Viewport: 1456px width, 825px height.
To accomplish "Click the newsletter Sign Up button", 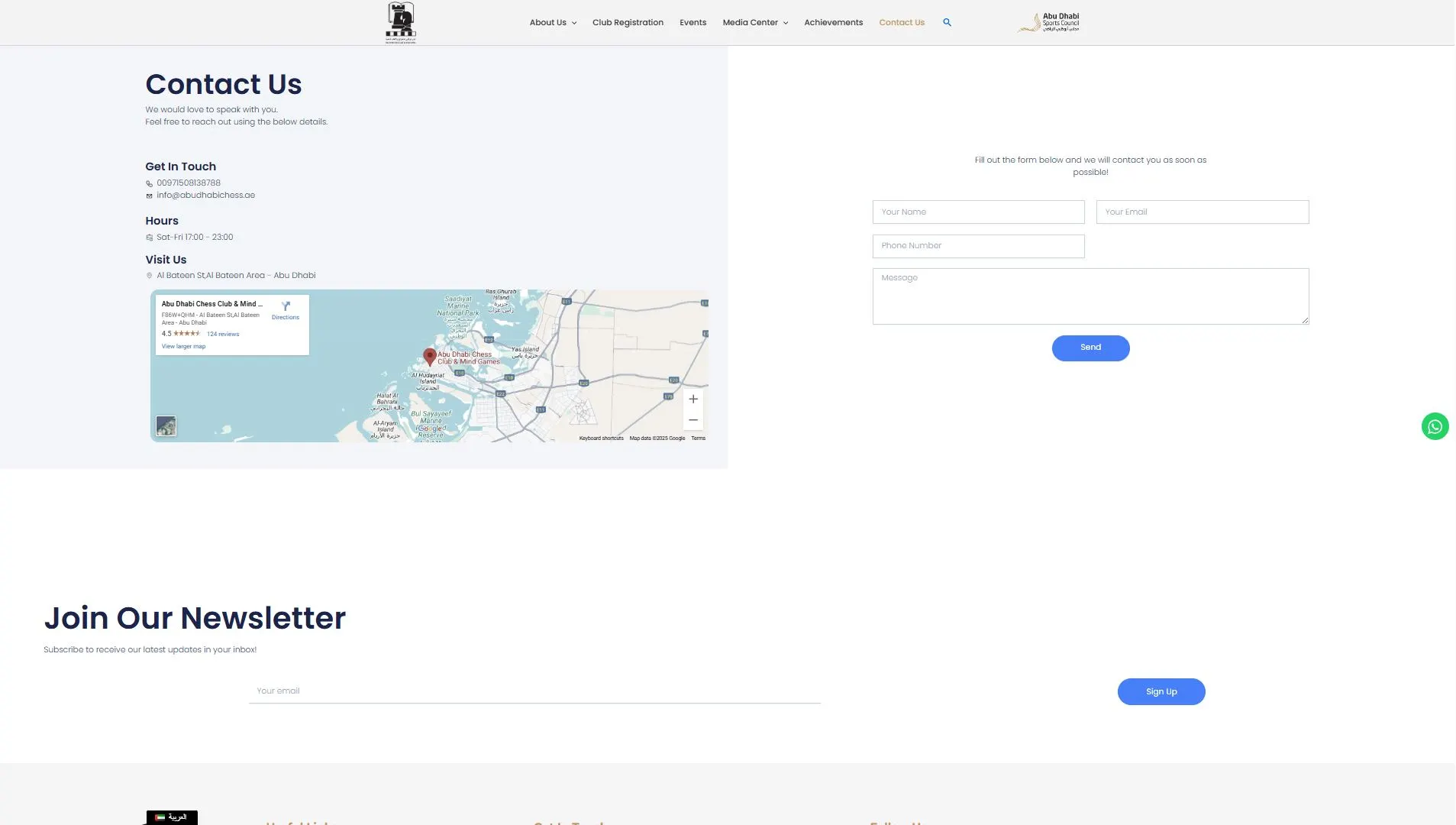I will click(x=1161, y=691).
